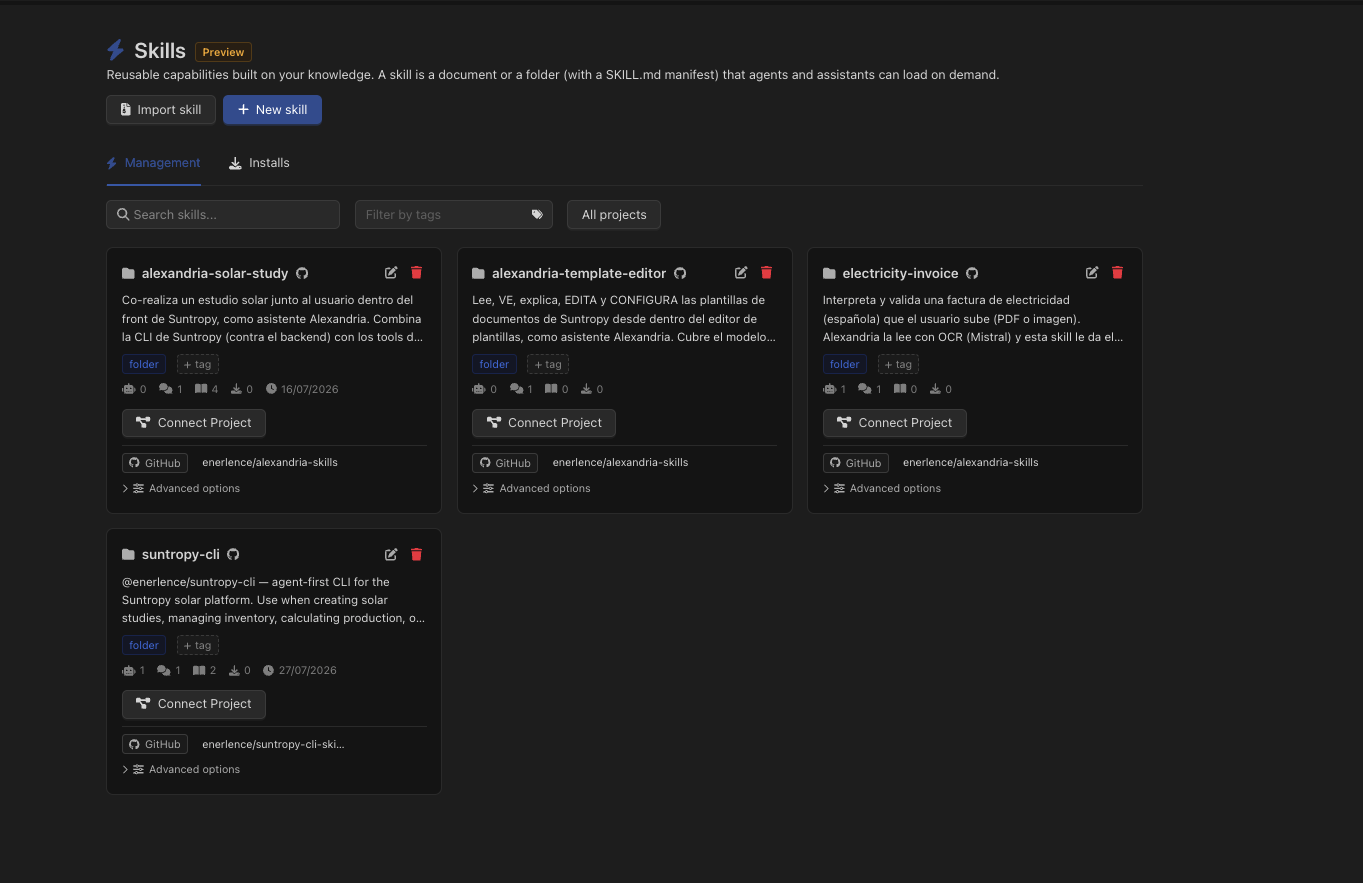1363x883 pixels.
Task: Edit the alexandria-solar-study skill
Action: 391,273
